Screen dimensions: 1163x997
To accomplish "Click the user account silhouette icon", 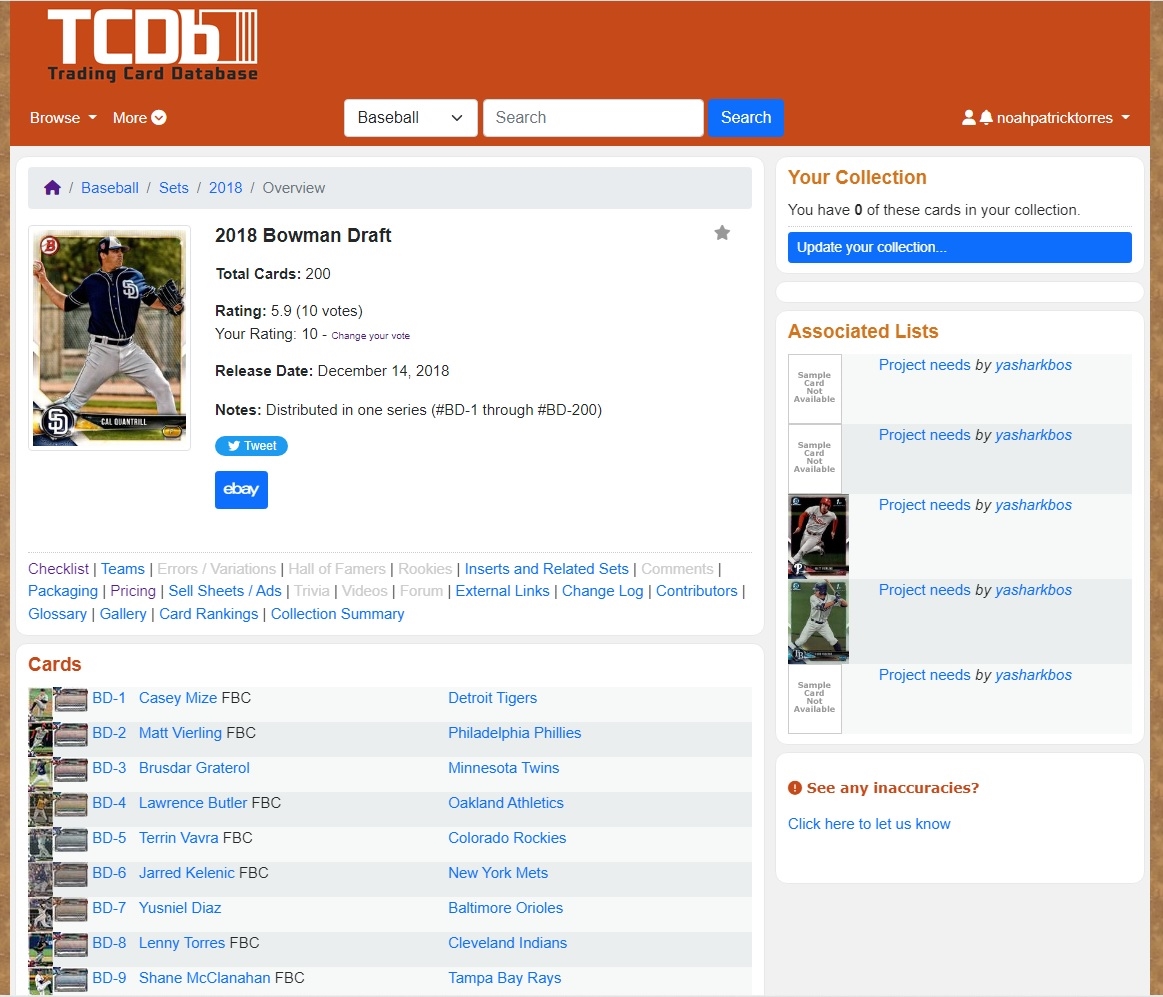I will (968, 117).
